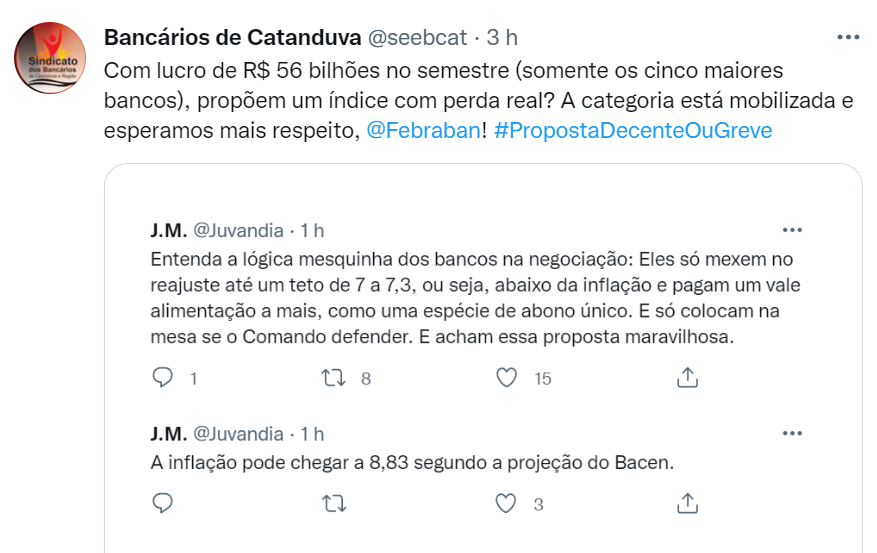Reply to the tweet about lógica mesquinha

click(x=162, y=378)
